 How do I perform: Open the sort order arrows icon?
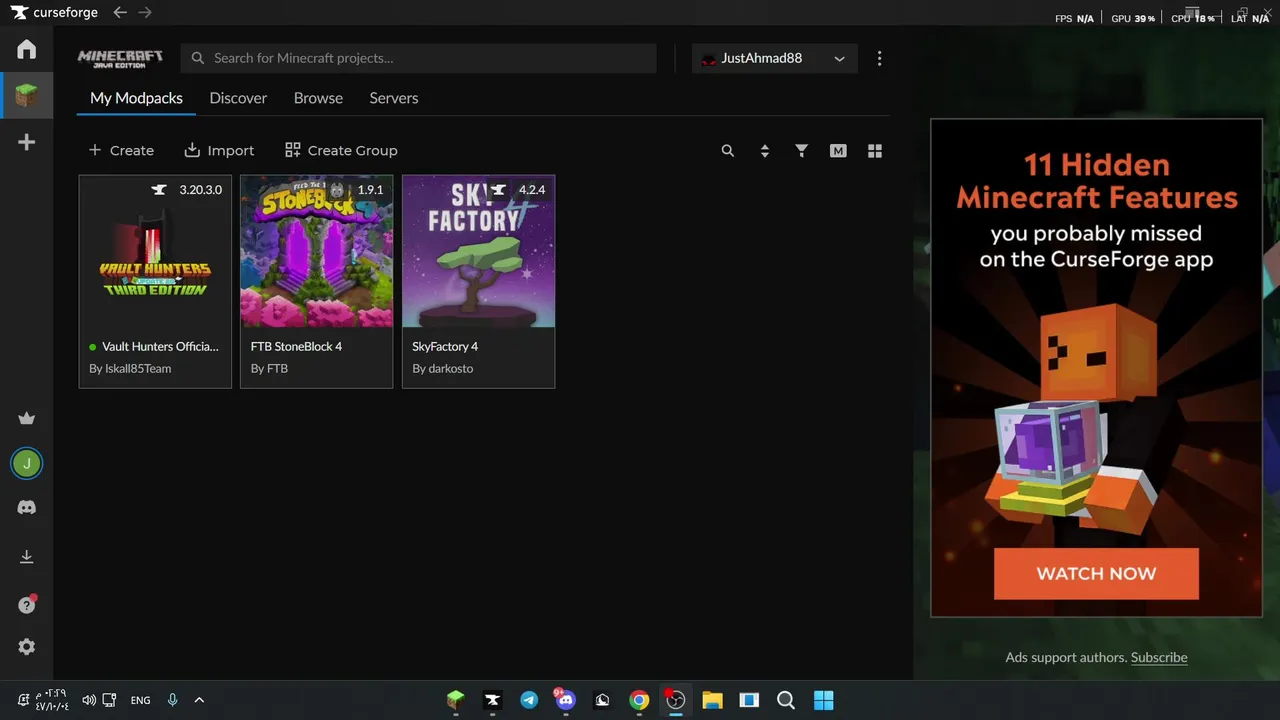pos(765,151)
